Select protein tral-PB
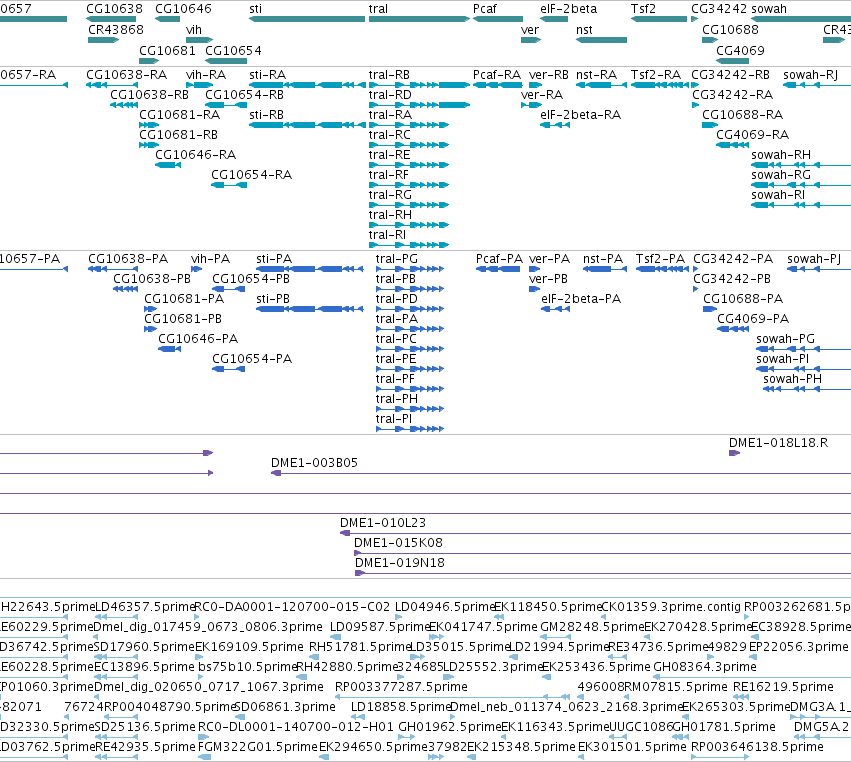This screenshot has height=762, width=851. pos(410,289)
